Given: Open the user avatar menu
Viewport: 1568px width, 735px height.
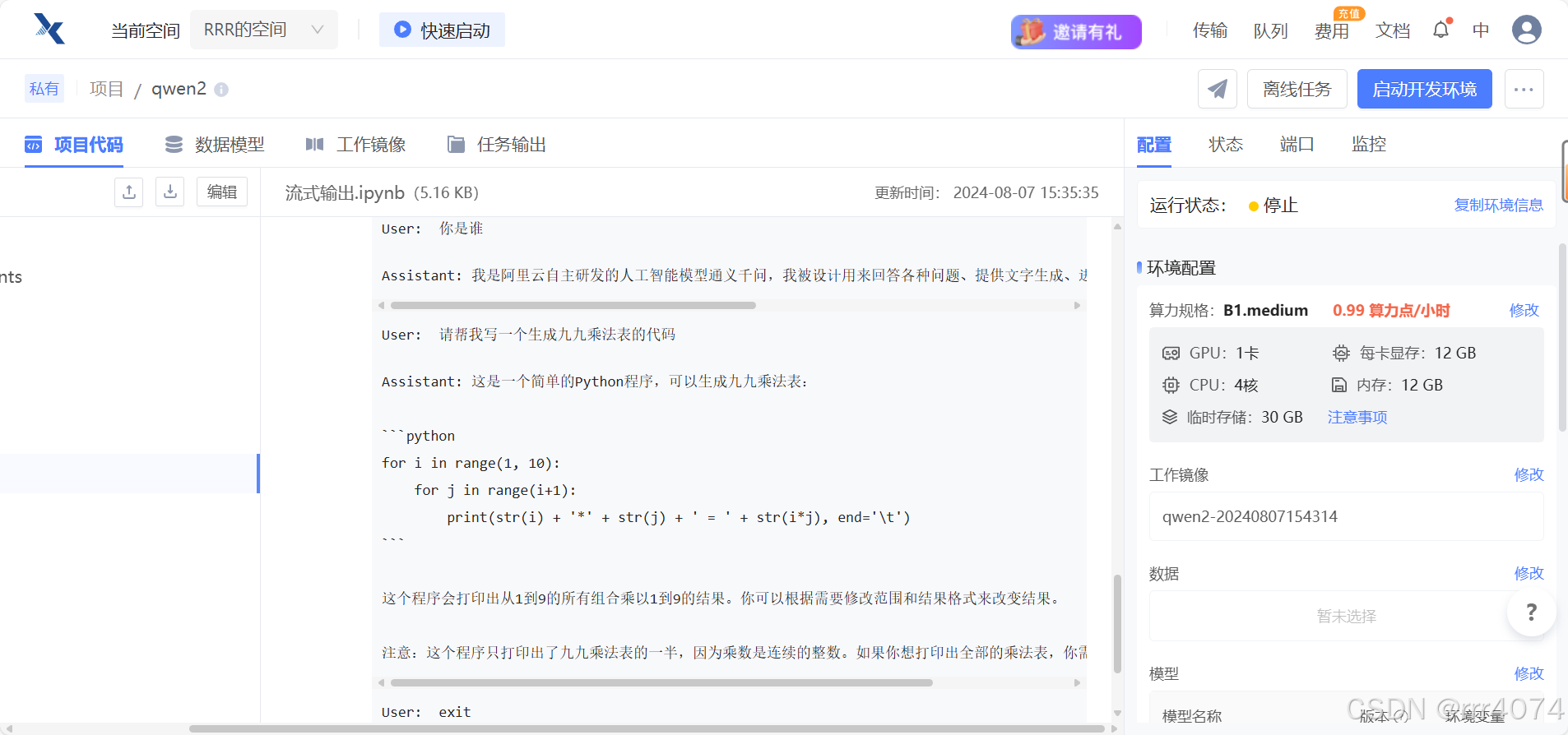Looking at the screenshot, I should click(x=1527, y=30).
